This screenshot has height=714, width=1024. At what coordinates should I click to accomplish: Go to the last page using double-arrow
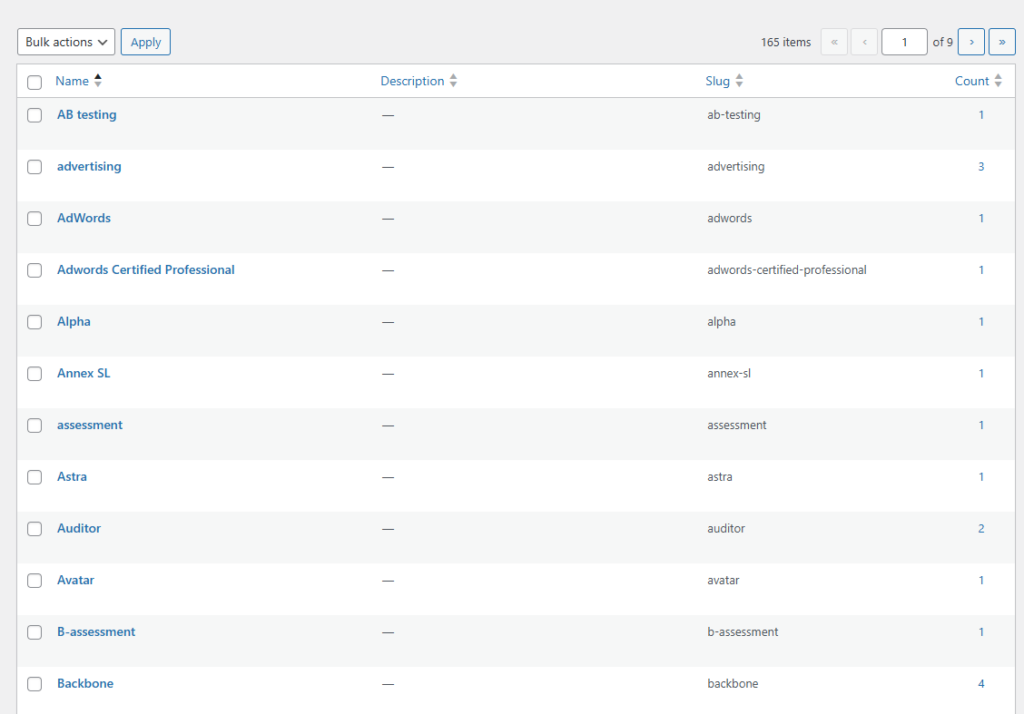tap(1001, 41)
